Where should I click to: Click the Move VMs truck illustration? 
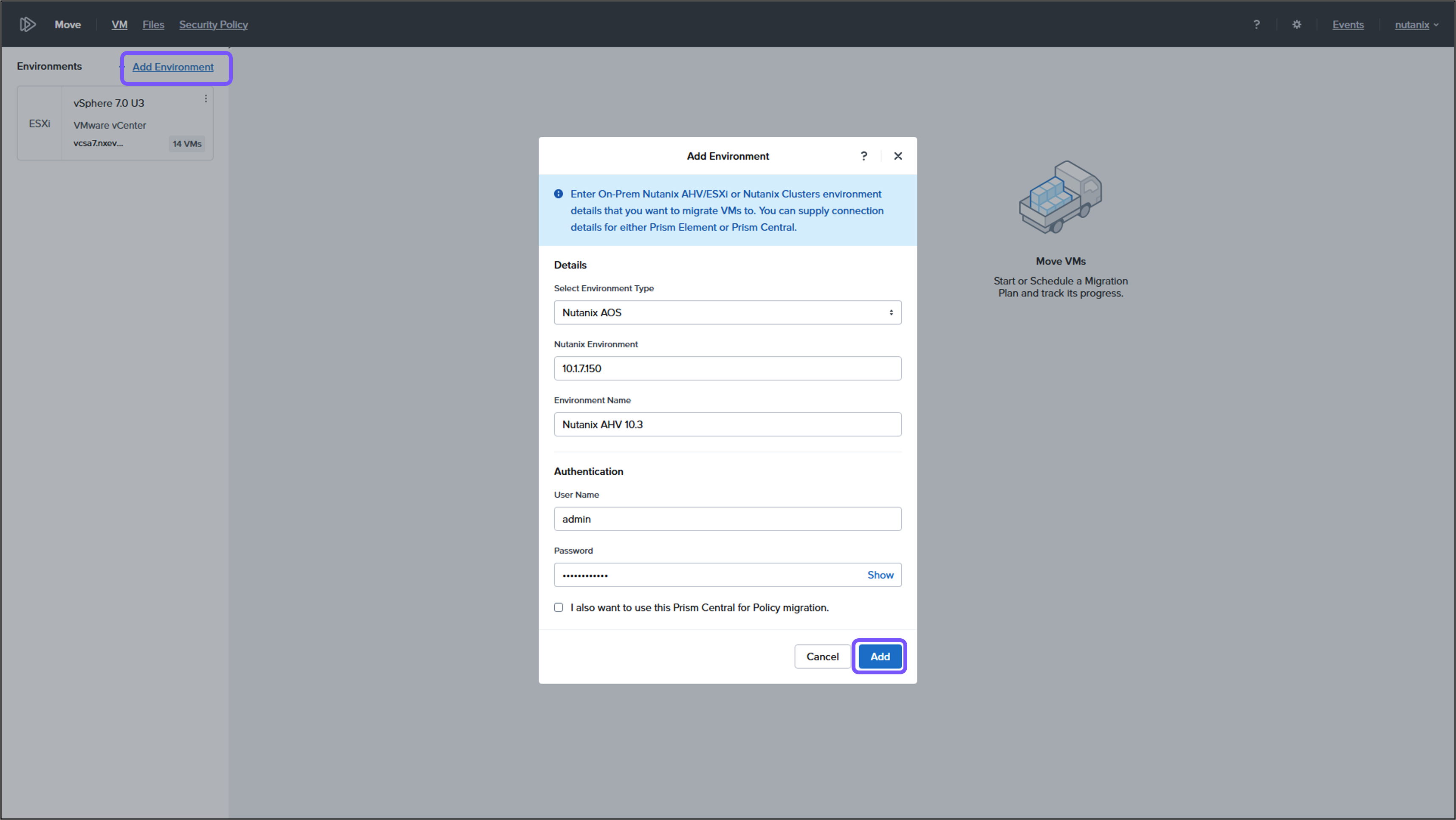click(1060, 198)
